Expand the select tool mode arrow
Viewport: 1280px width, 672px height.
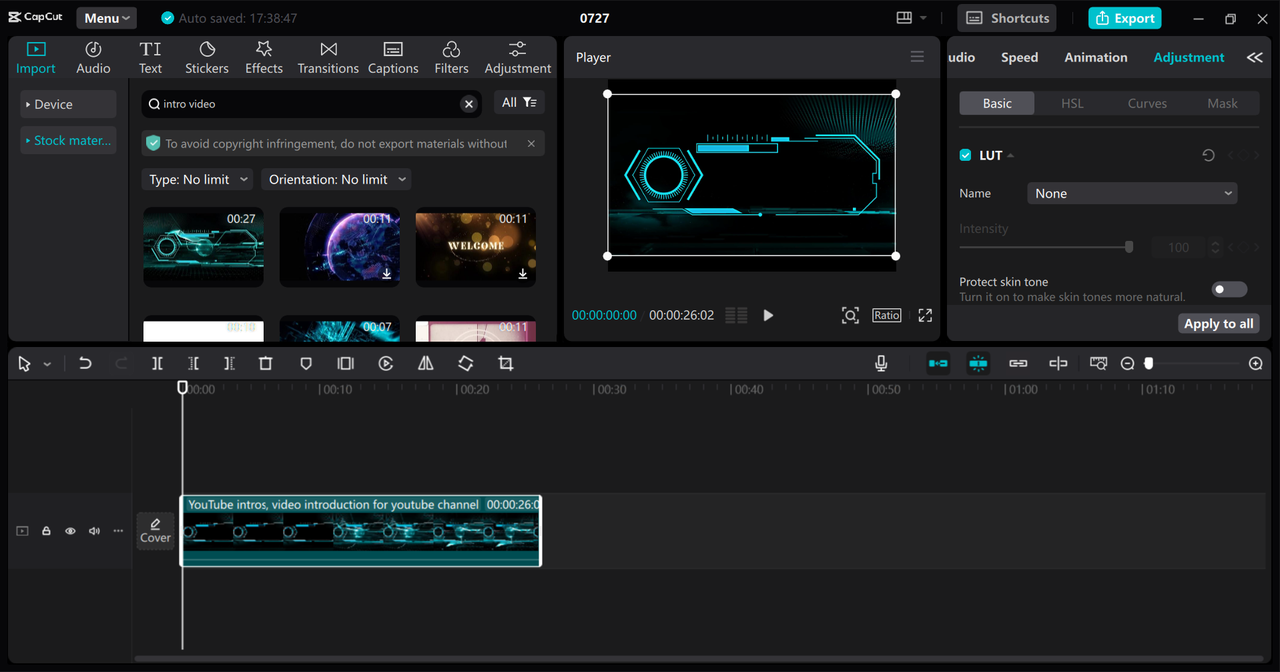(x=47, y=365)
